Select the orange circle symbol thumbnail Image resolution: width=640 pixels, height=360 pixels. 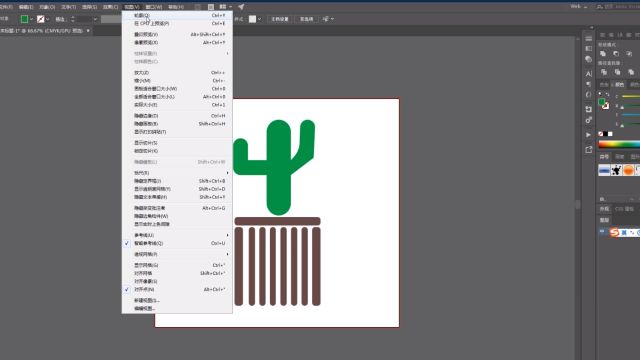[x=629, y=170]
